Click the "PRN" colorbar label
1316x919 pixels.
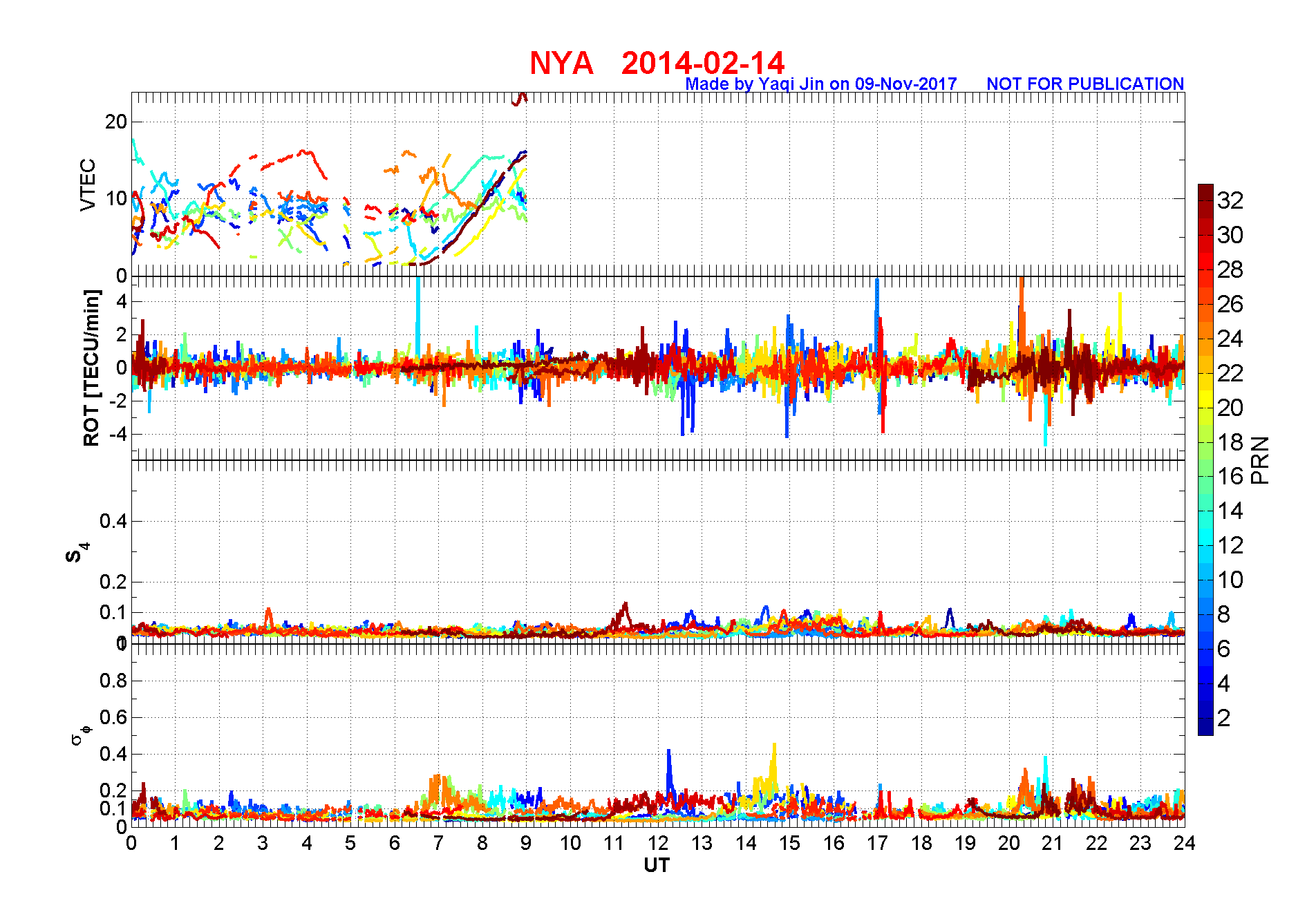[1260, 460]
